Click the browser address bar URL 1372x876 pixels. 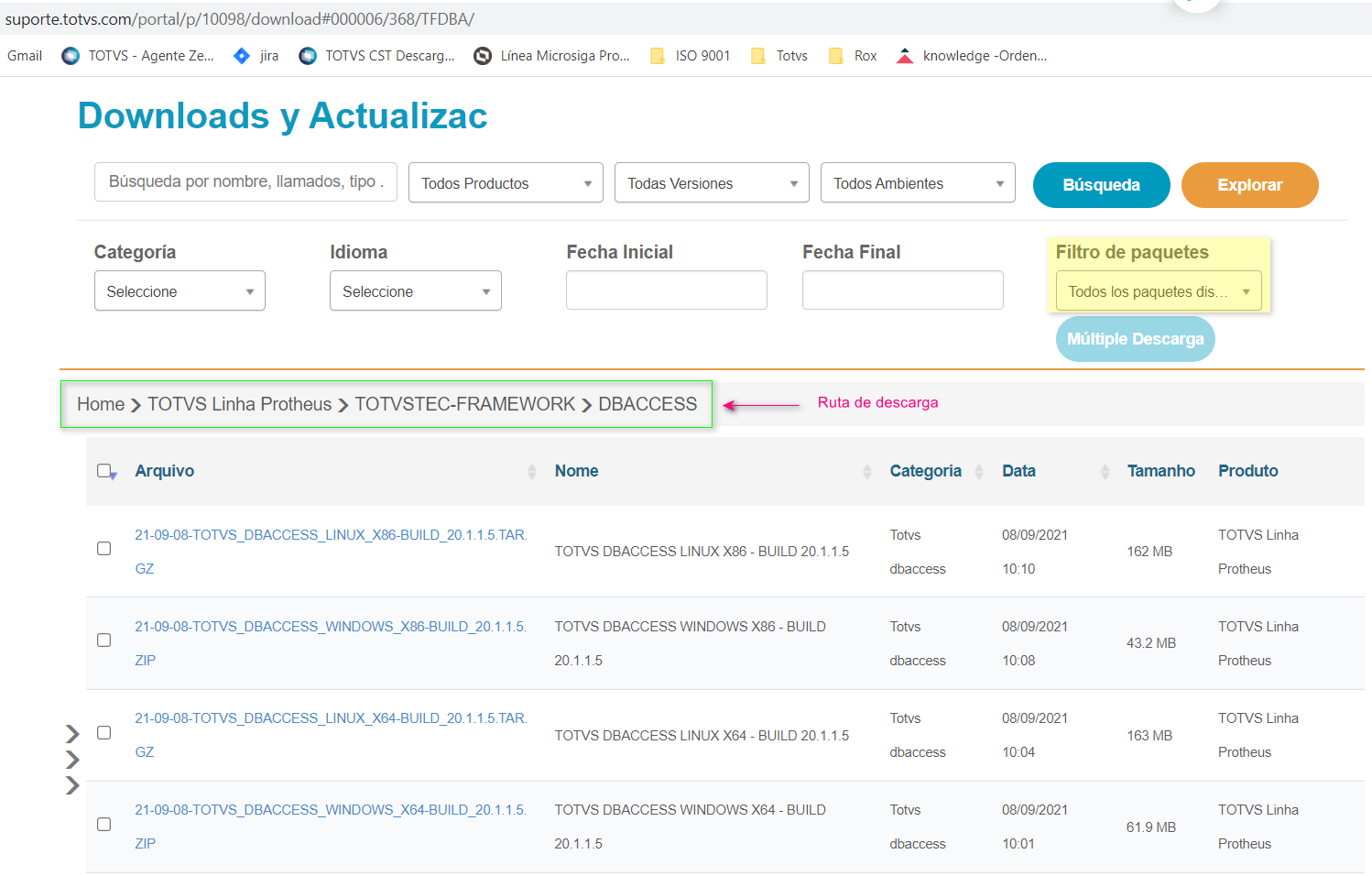pyautogui.click(x=240, y=19)
